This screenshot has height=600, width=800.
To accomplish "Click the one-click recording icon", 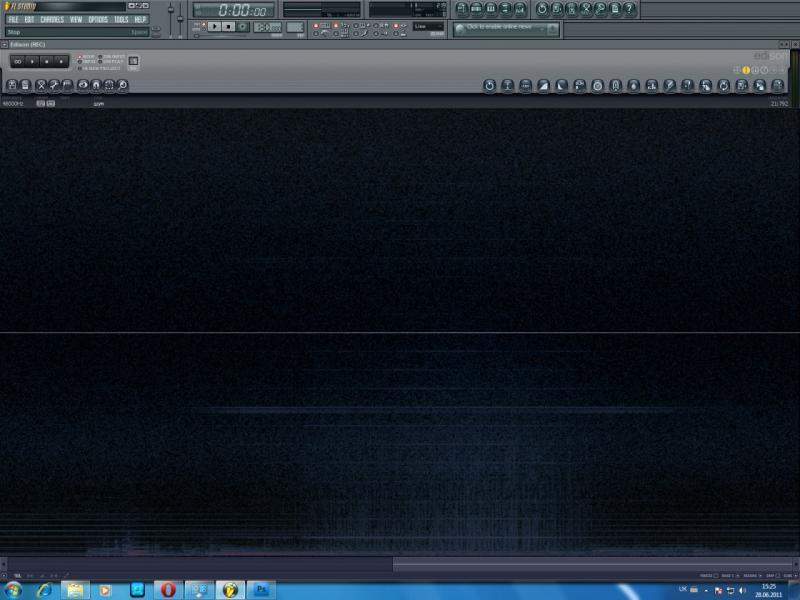I will point(601,9).
